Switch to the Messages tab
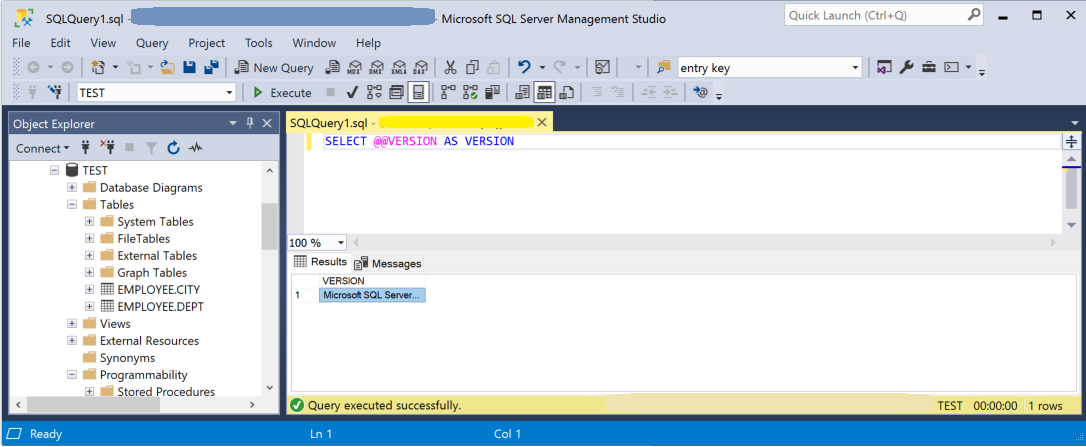 pos(388,263)
